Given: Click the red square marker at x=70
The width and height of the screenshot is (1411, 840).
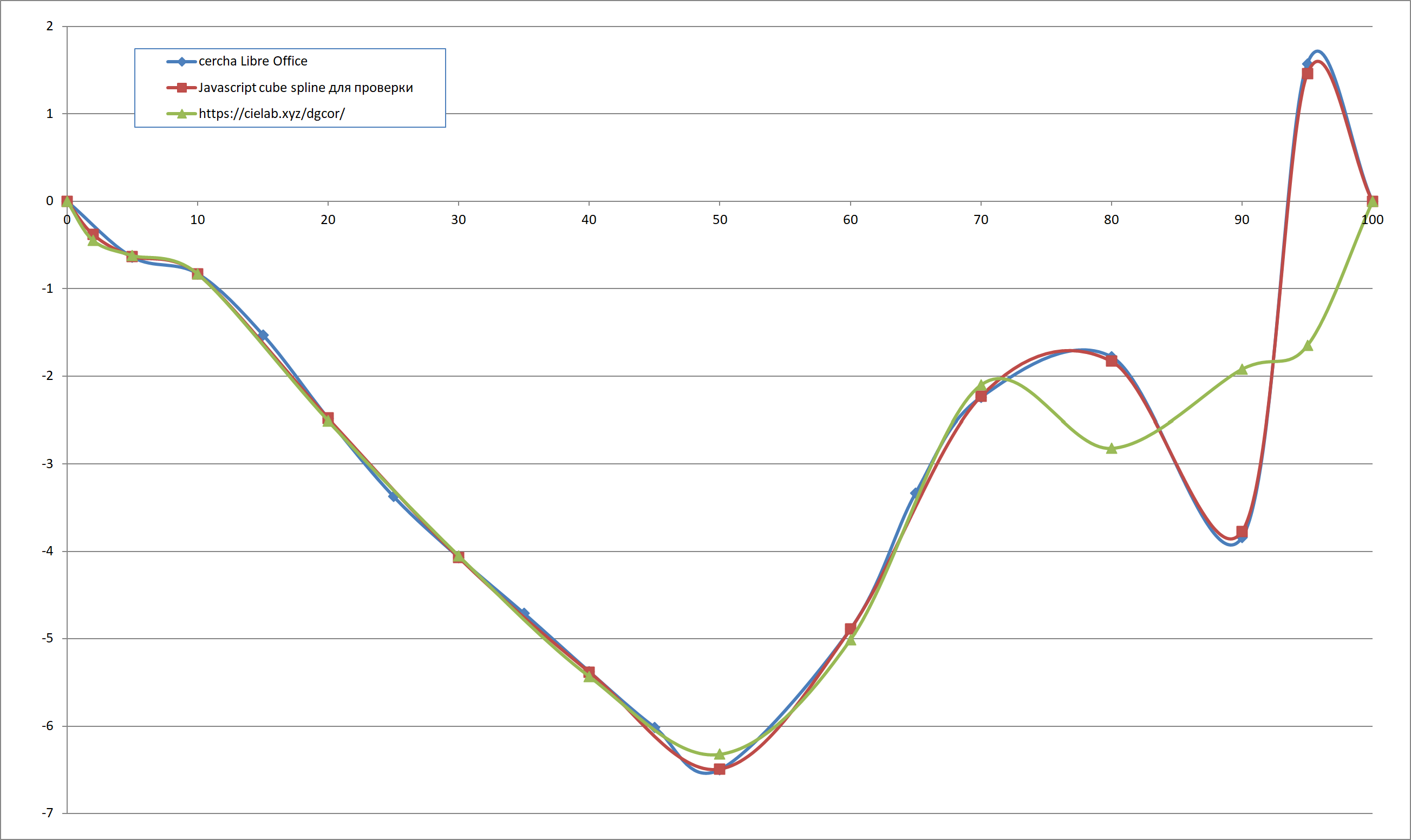Looking at the screenshot, I should point(981,396).
